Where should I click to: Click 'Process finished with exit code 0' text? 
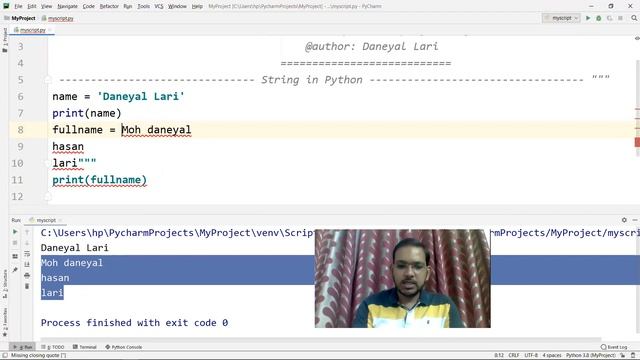click(x=134, y=323)
